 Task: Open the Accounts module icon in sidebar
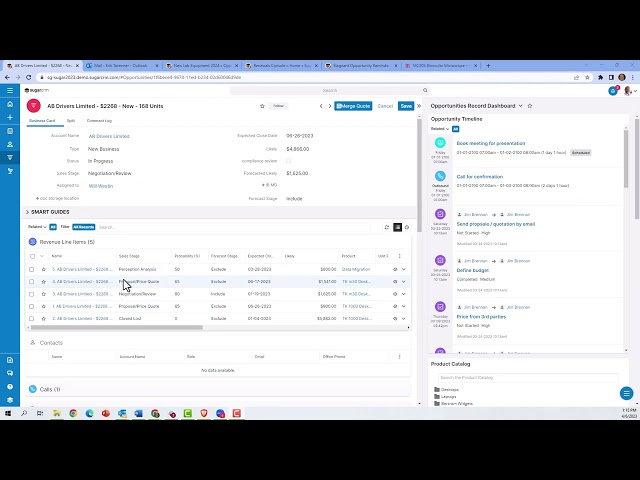pos(10,131)
